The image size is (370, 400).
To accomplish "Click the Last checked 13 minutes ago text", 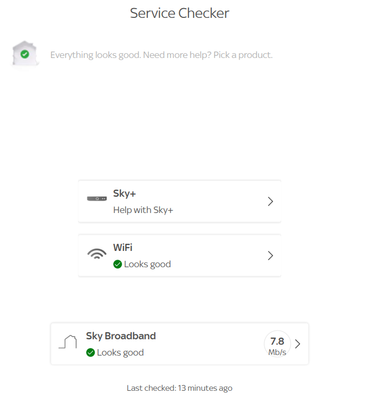I will 180,388.
